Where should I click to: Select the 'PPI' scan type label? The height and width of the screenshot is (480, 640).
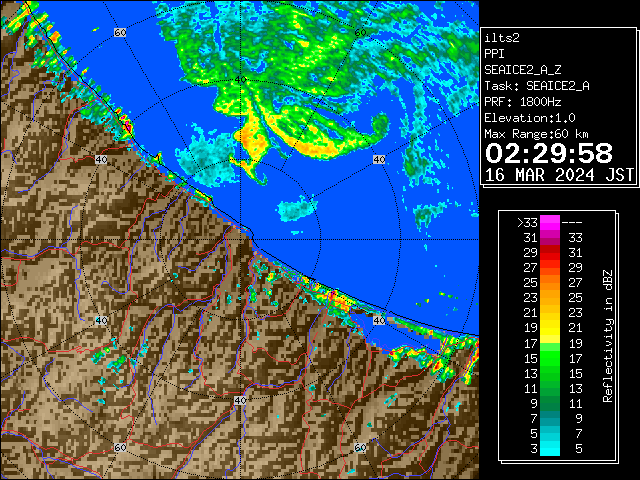click(x=494, y=54)
